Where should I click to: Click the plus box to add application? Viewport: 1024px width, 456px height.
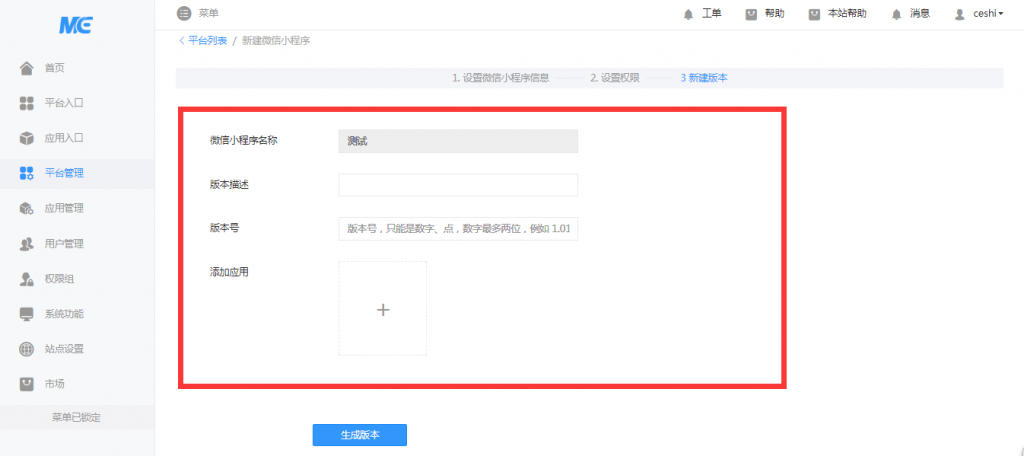coord(382,309)
